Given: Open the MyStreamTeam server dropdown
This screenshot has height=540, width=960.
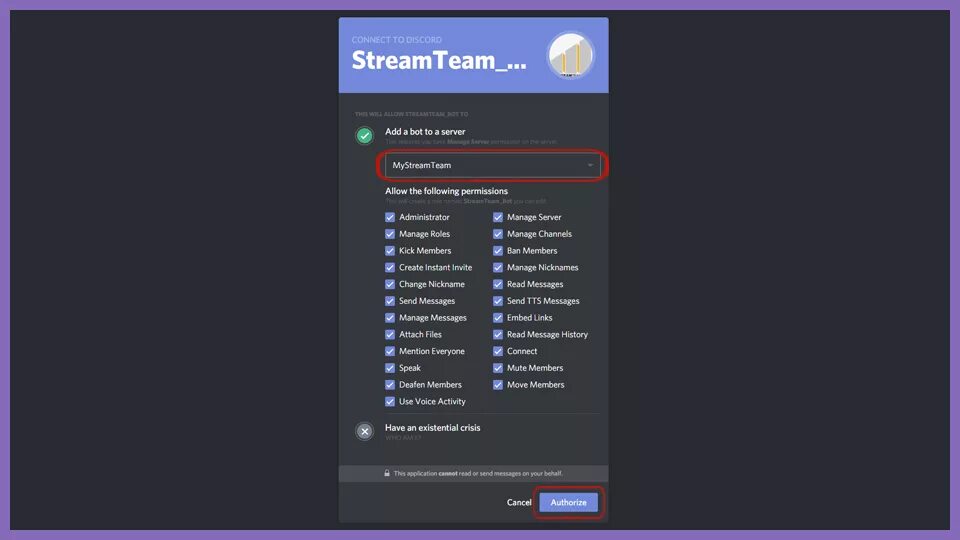Looking at the screenshot, I should point(492,165).
